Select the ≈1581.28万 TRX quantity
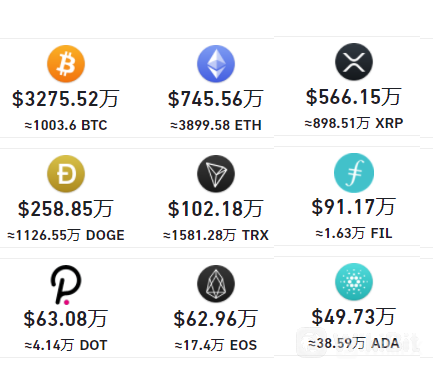The height and width of the screenshot is (373, 433). coord(216,235)
